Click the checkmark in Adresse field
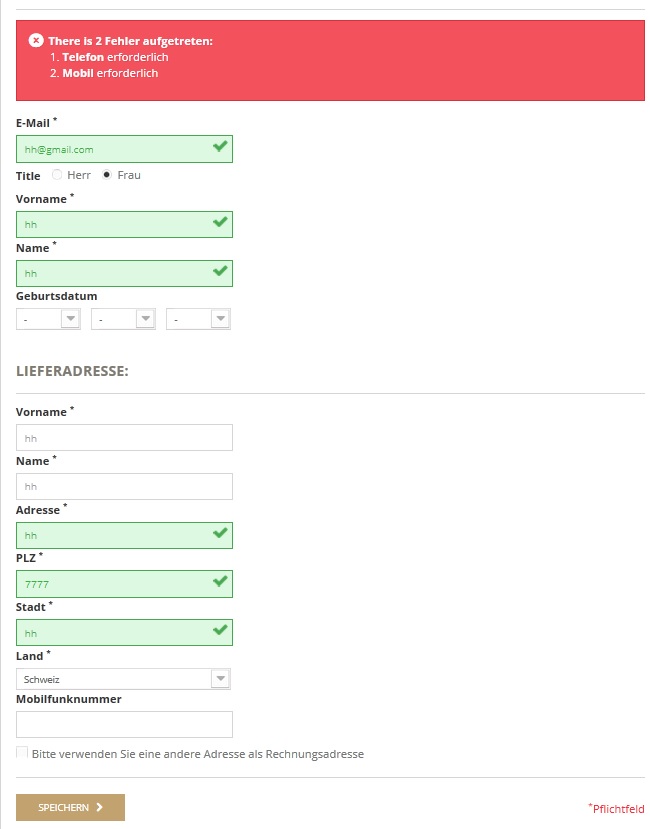650x829 pixels. click(x=220, y=532)
